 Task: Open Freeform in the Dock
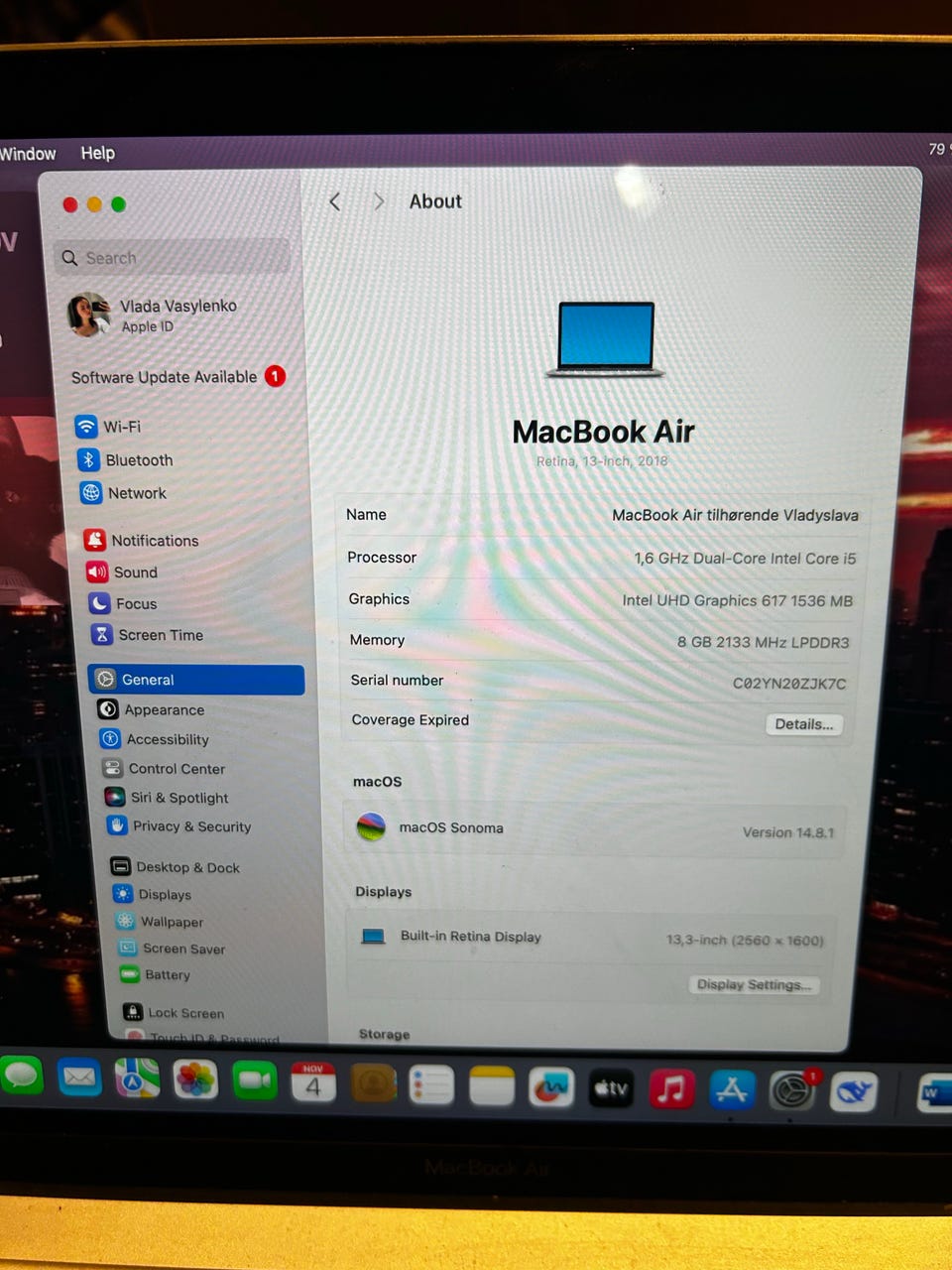tap(551, 1087)
